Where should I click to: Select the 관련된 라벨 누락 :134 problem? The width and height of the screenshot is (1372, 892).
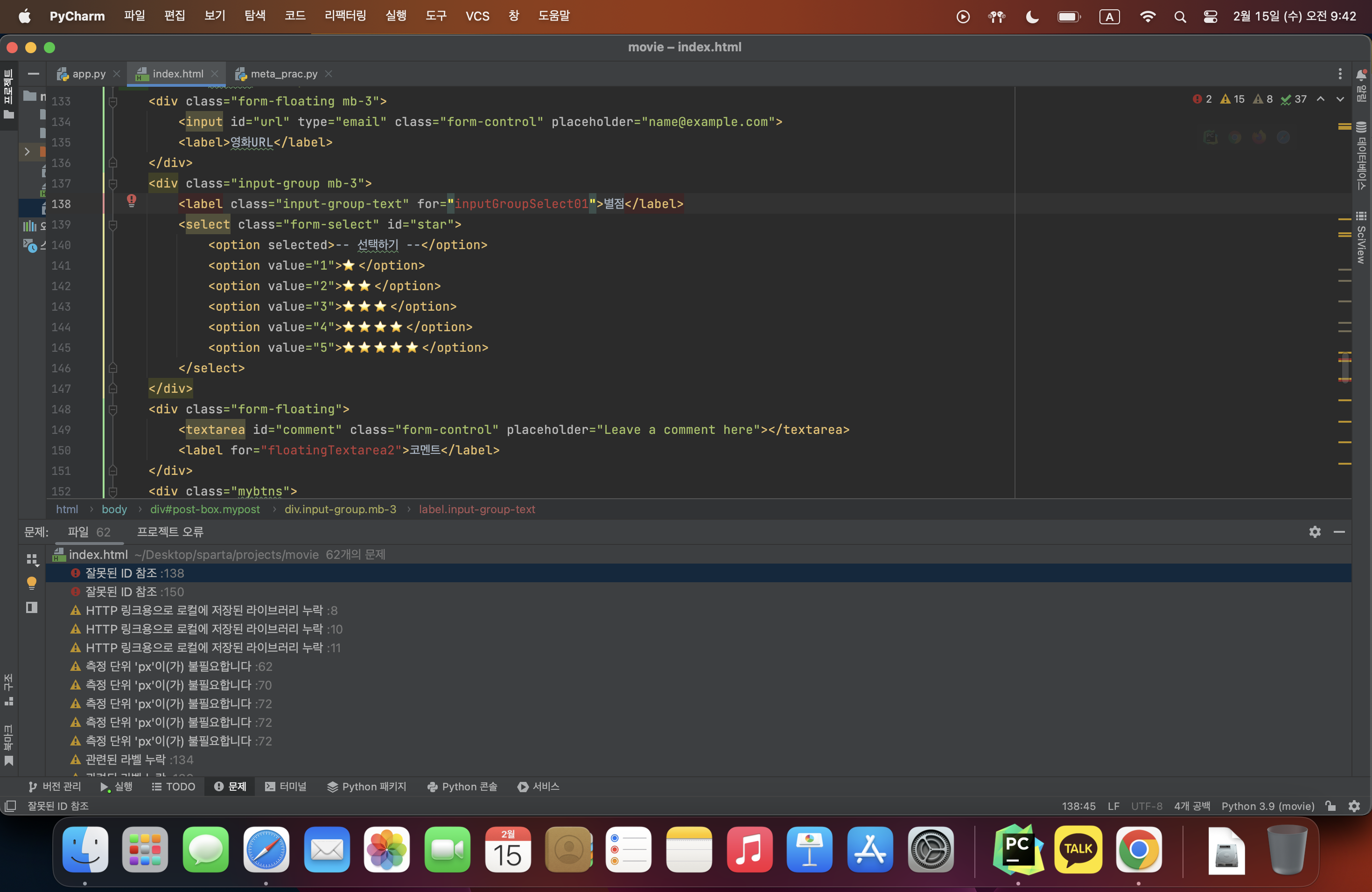coord(699,760)
